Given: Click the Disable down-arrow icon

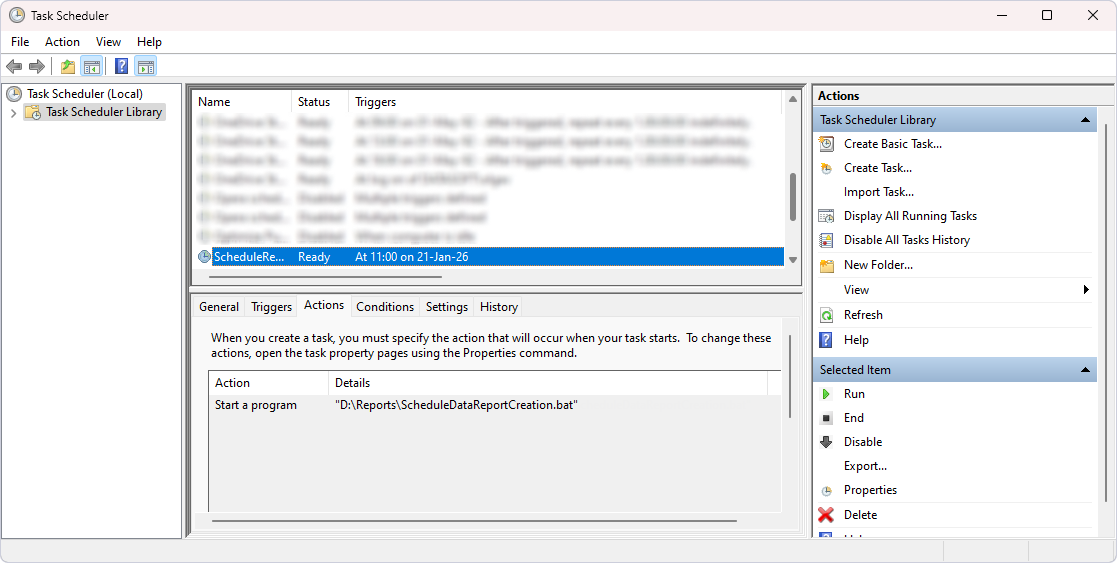Looking at the screenshot, I should 826,442.
